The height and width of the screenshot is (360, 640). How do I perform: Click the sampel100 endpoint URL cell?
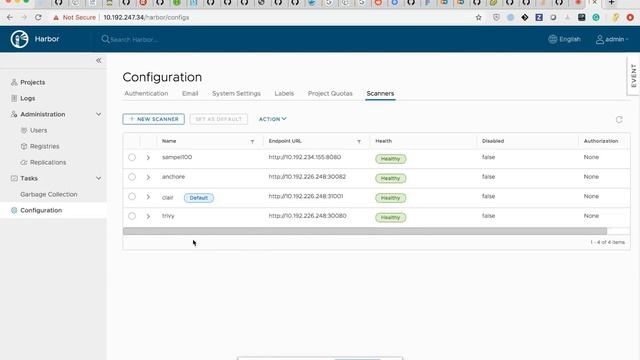304,157
